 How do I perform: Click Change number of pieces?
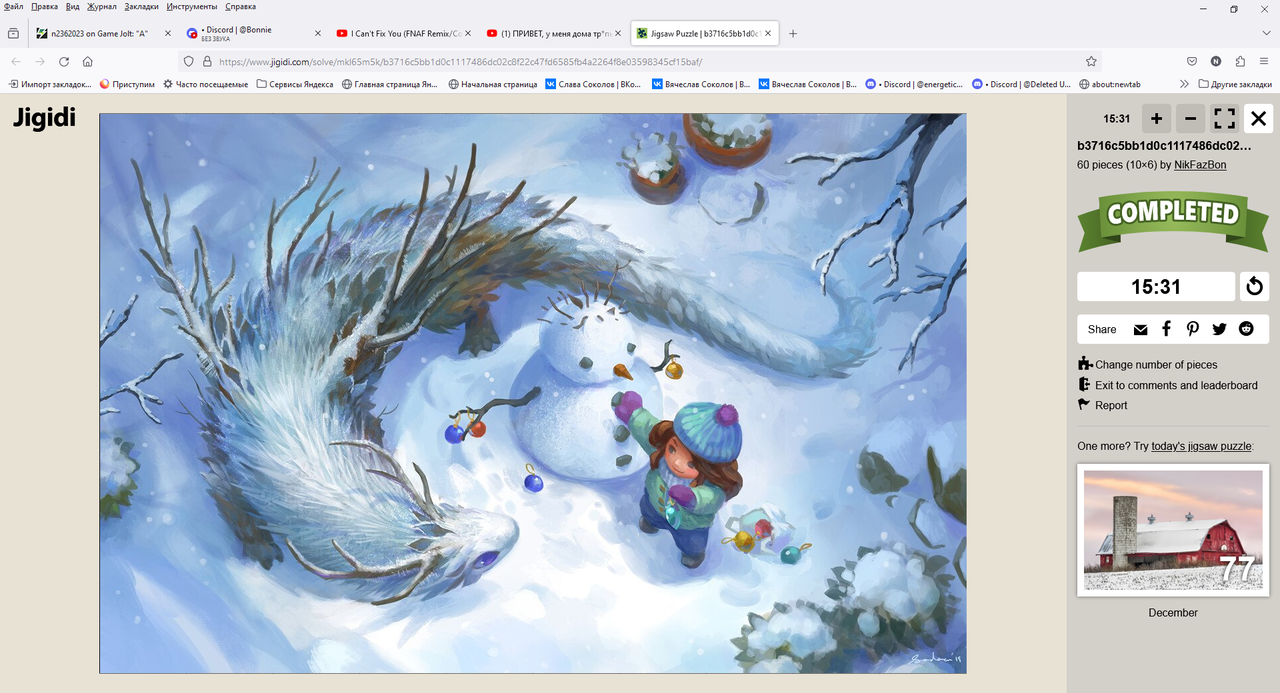(1147, 365)
